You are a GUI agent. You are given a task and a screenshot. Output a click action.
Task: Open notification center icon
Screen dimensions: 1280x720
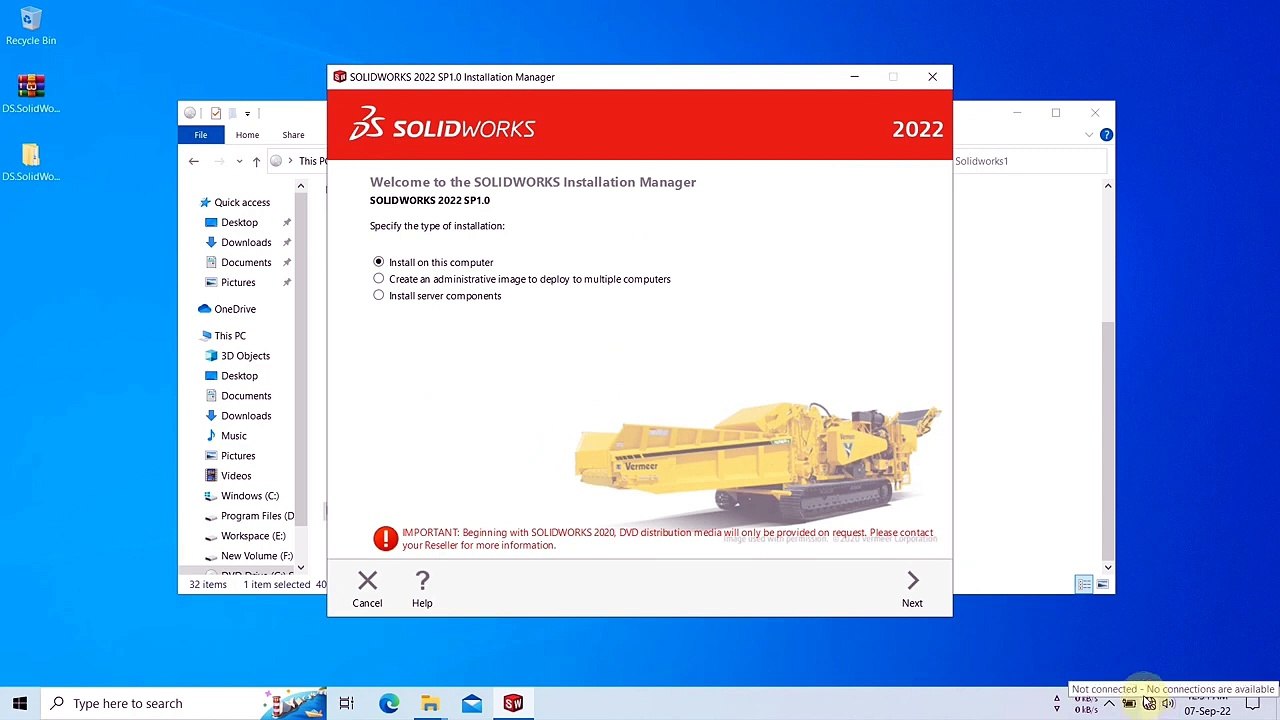pos(1253,703)
